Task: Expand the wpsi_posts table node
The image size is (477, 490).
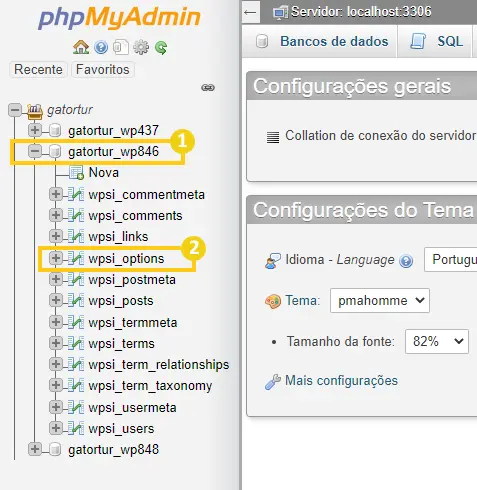Action: (x=56, y=300)
